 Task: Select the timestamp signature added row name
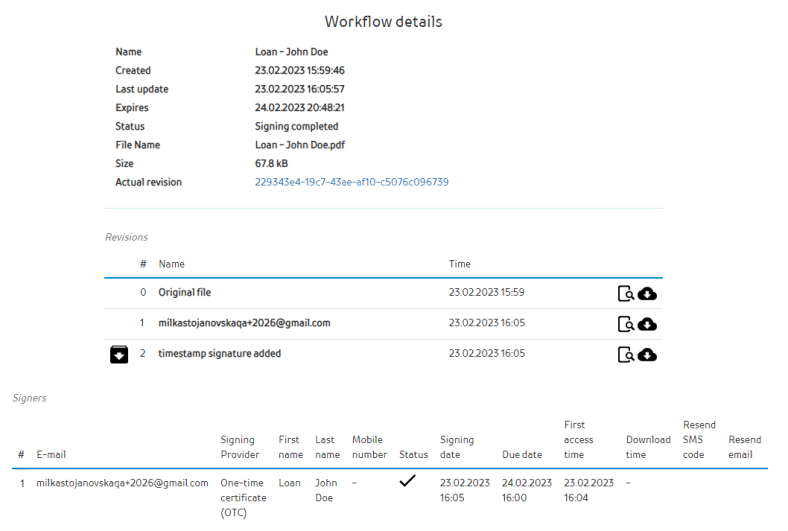tap(219, 353)
